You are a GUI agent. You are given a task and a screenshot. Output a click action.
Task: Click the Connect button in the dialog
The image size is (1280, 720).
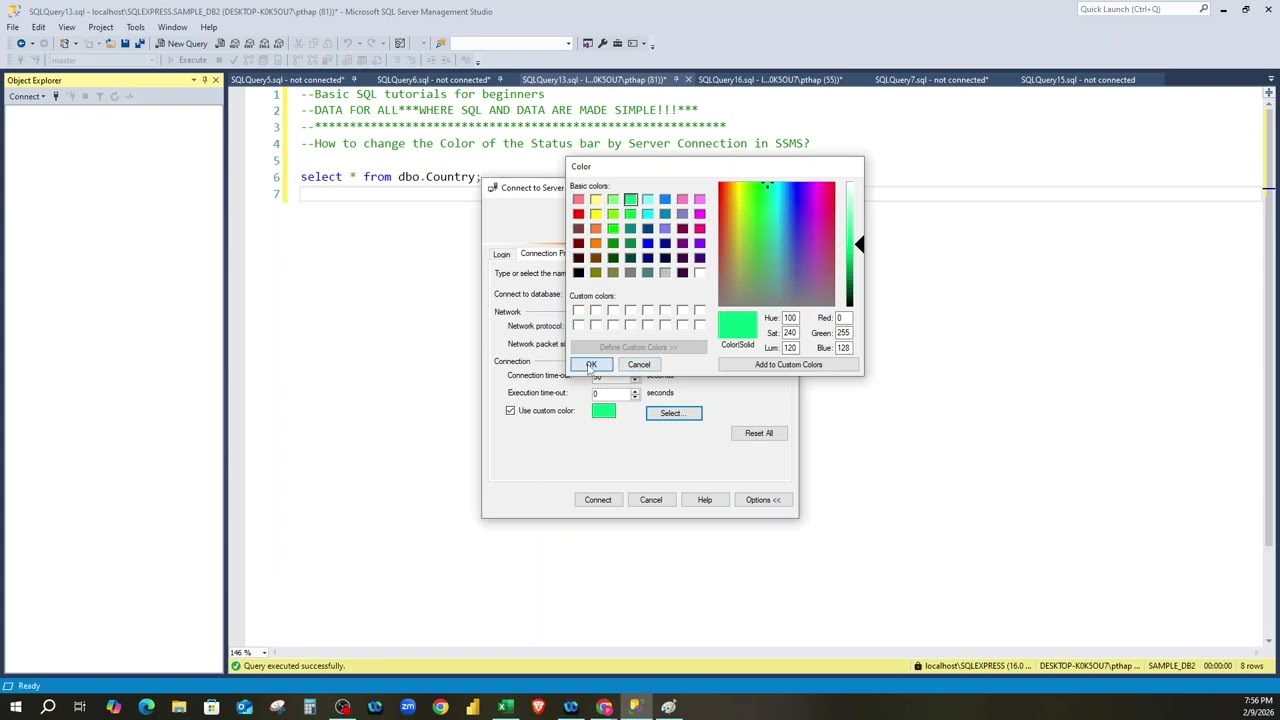pos(598,500)
